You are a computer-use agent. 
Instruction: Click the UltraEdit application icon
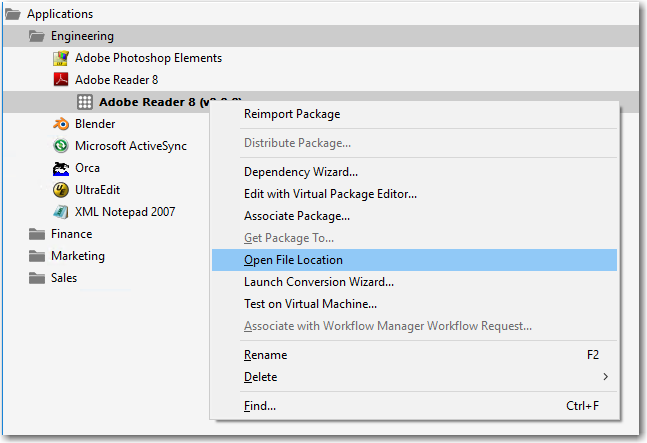pos(60,190)
